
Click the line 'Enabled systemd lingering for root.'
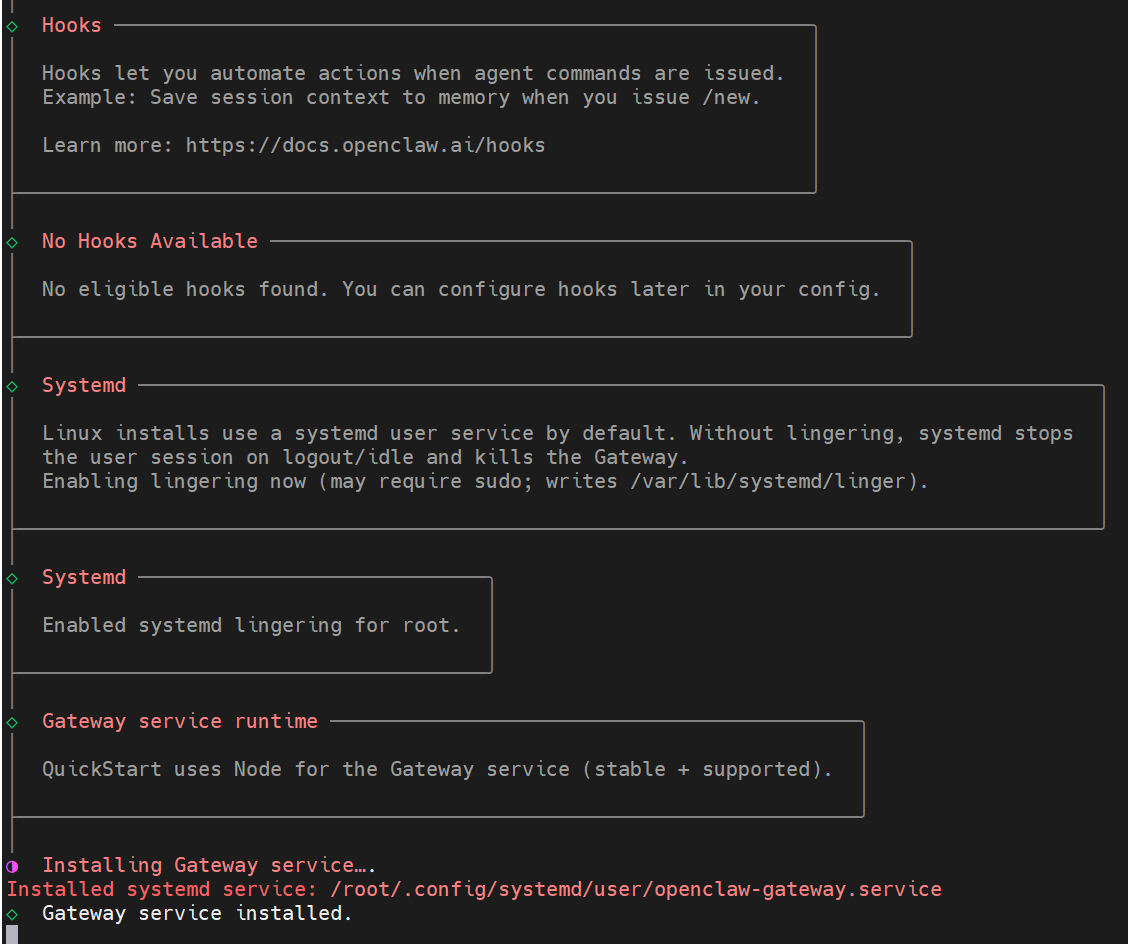pos(251,625)
